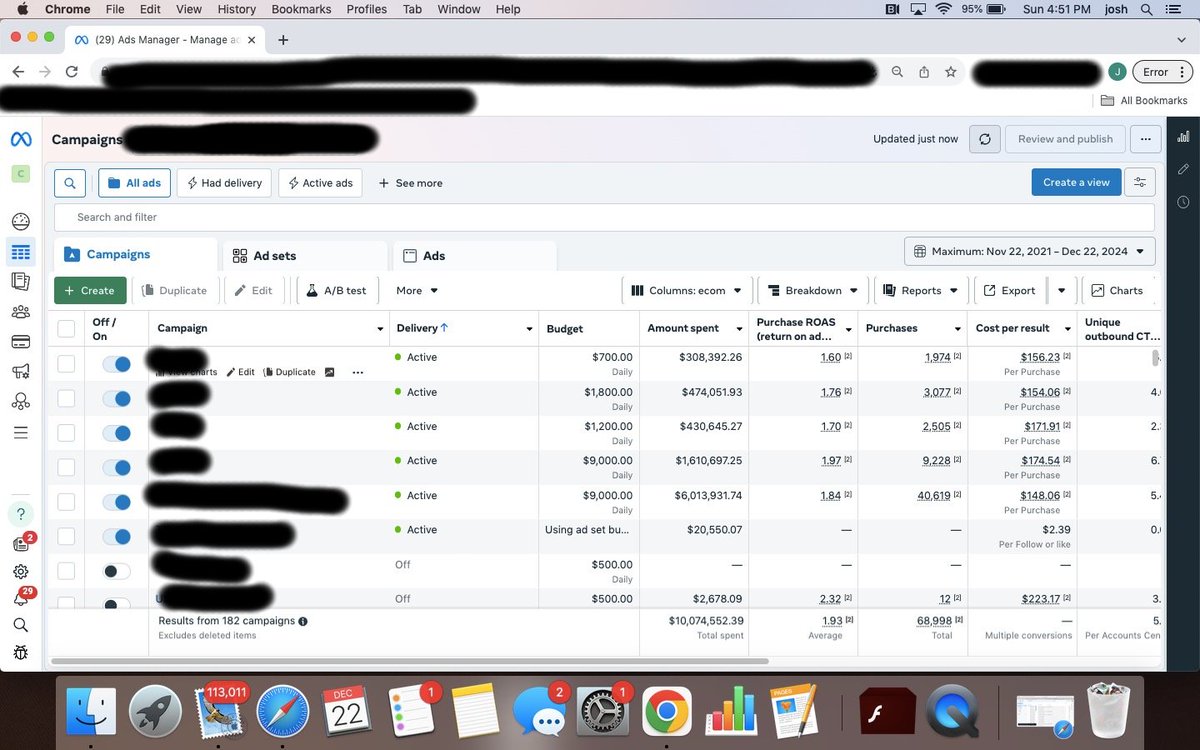Screen dimensions: 1200x750
Task: Check the select-all campaigns header checkbox
Action: point(66,328)
